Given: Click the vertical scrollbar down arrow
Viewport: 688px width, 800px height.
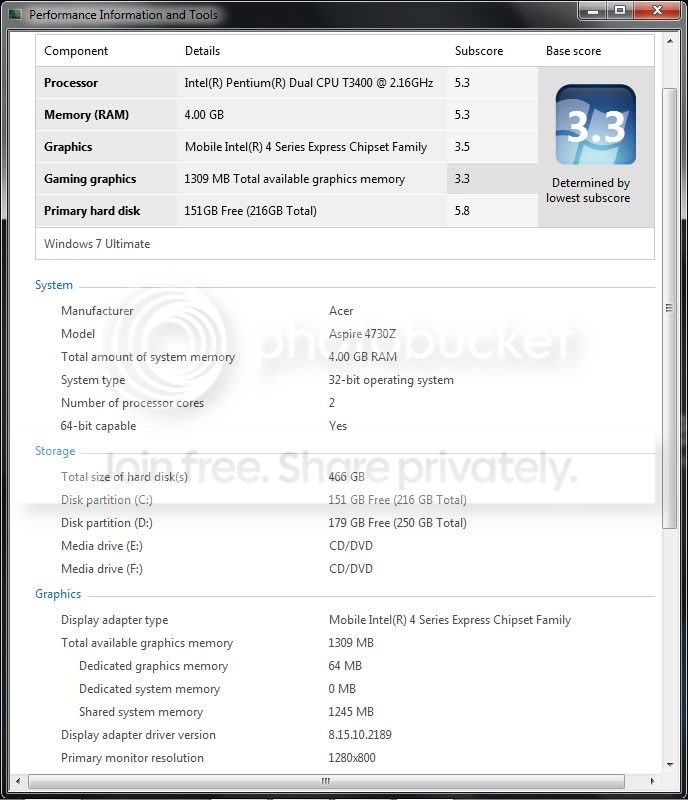Looking at the screenshot, I should [670, 764].
